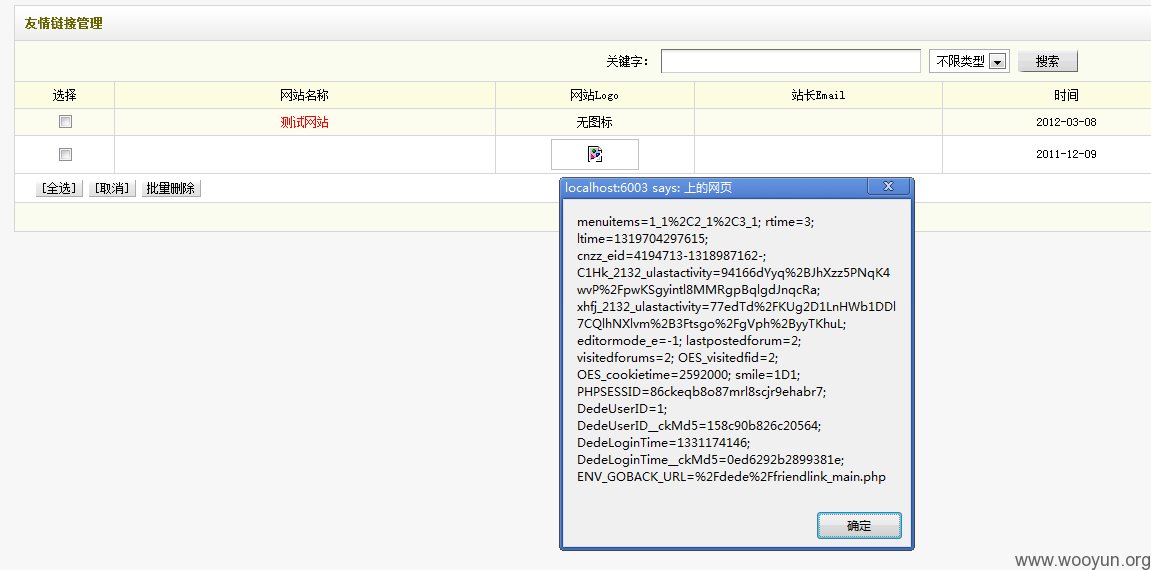The width and height of the screenshot is (1151, 570).
Task: Close the localhost:6003 alert dialog
Action: tap(888, 186)
